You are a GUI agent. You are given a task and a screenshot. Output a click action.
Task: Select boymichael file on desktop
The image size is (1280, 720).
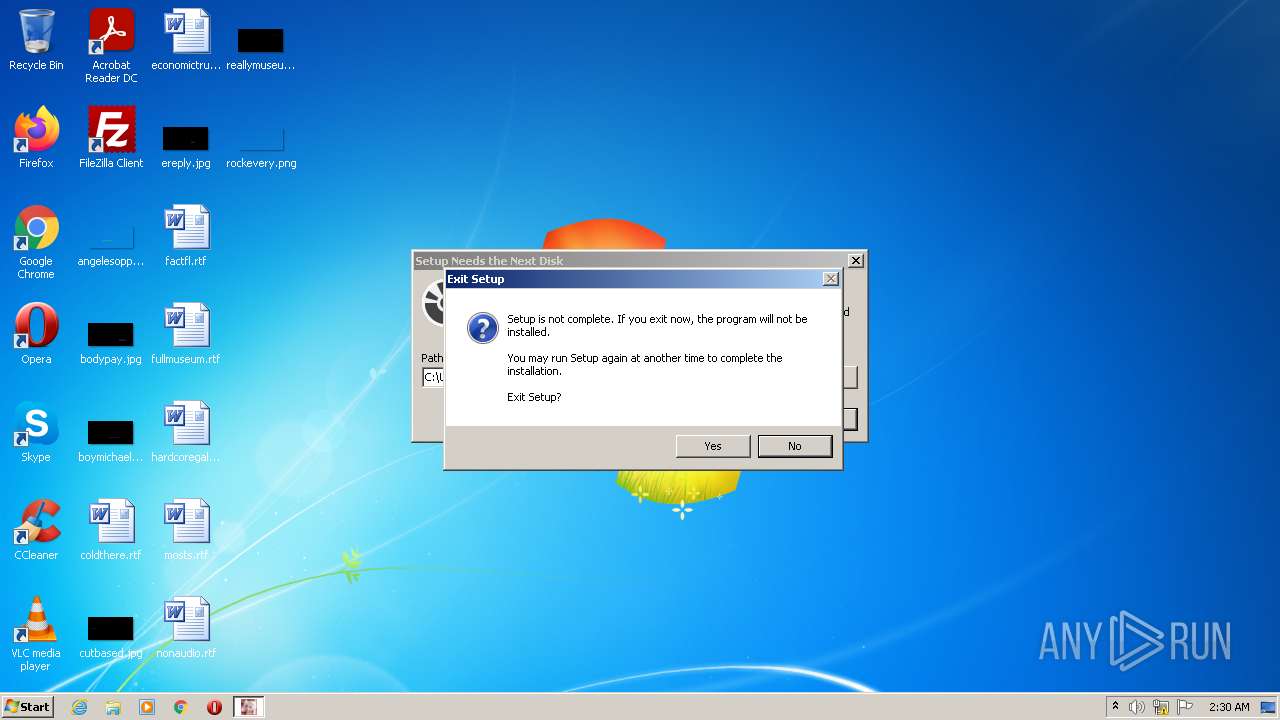[111, 440]
